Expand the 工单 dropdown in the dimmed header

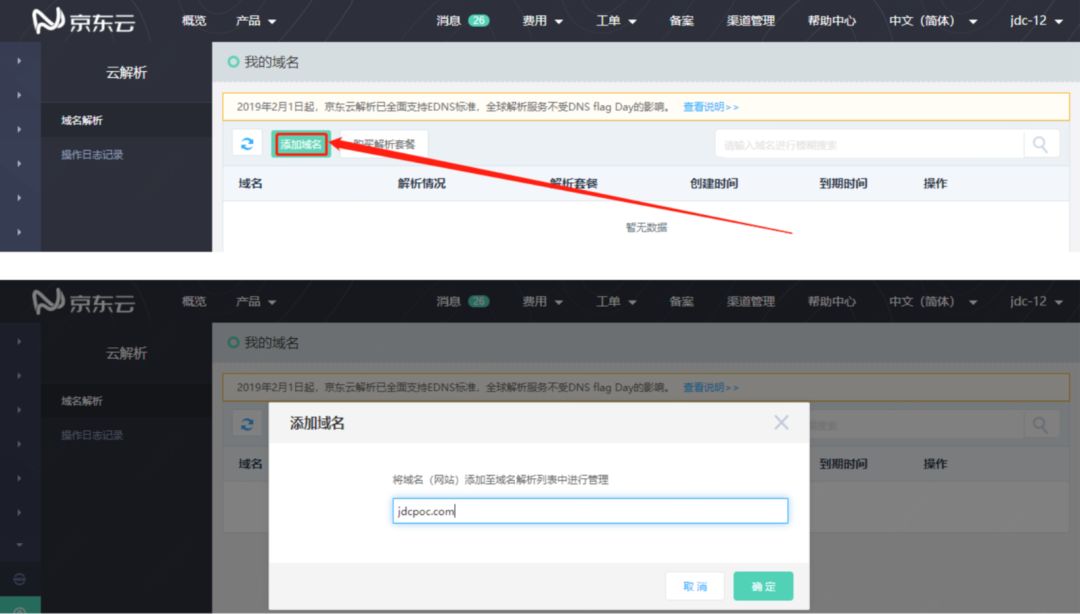(x=616, y=301)
